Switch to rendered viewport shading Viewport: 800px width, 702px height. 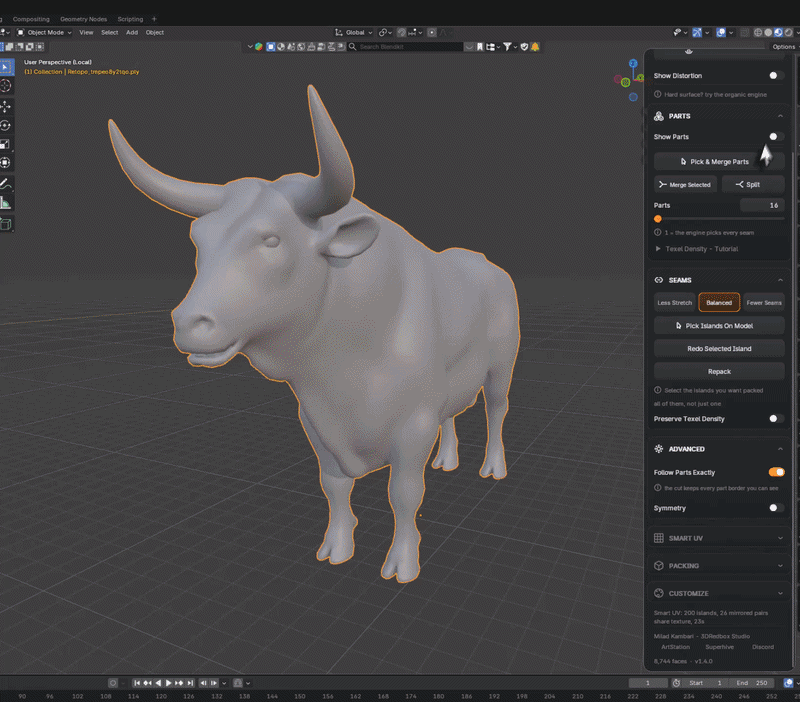click(x=788, y=32)
